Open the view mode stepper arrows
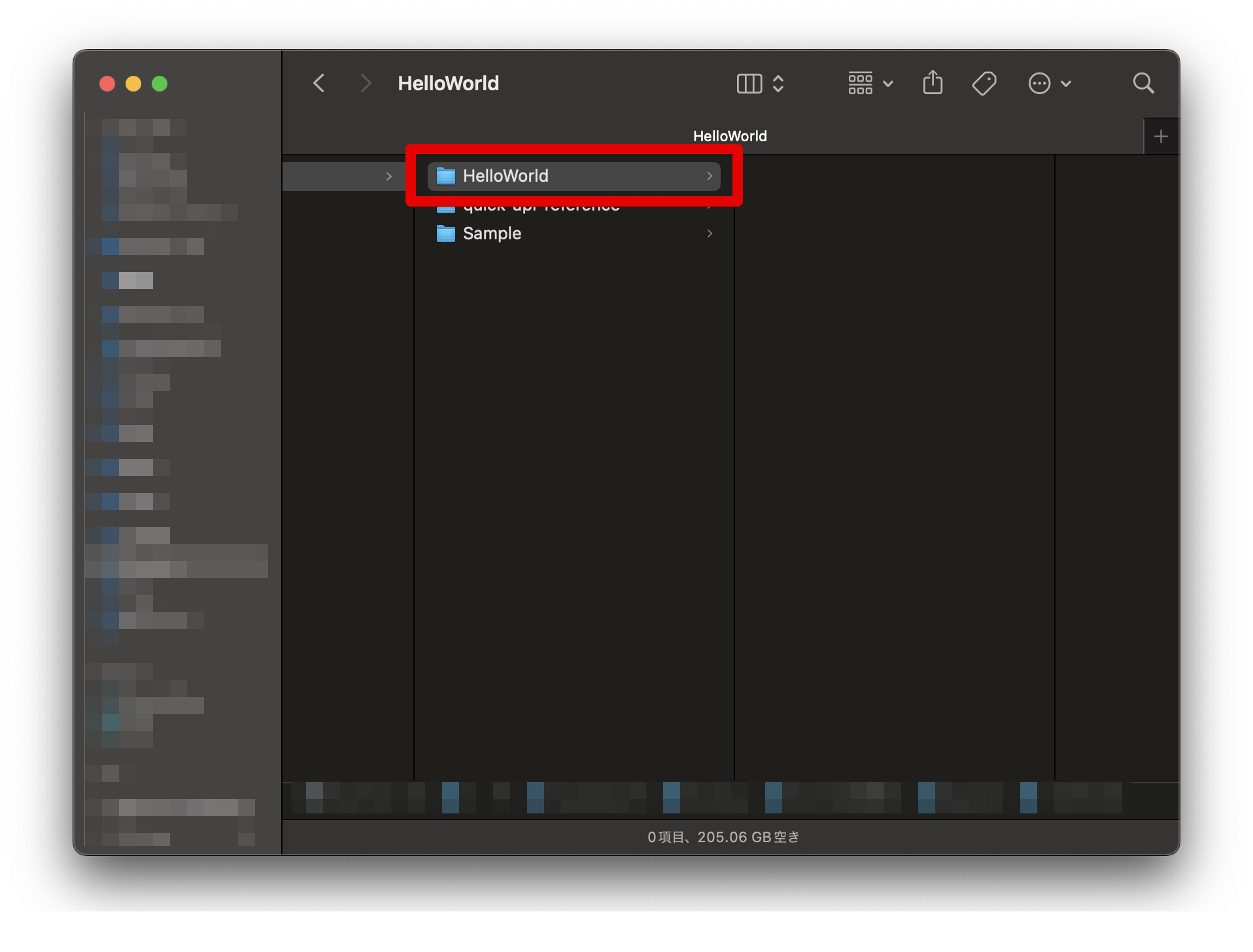 click(778, 84)
